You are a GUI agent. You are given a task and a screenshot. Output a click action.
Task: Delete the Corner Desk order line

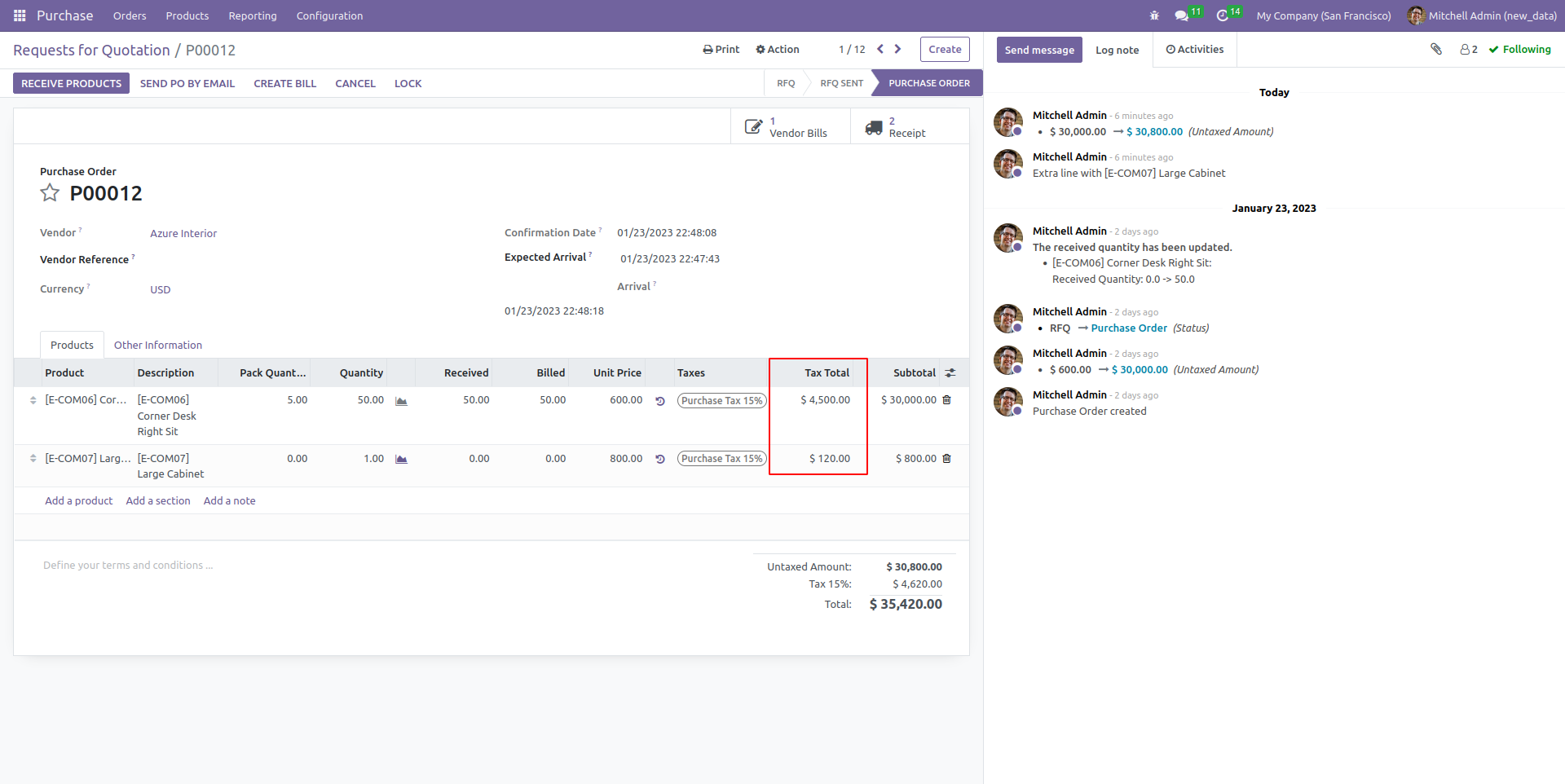pyautogui.click(x=947, y=400)
